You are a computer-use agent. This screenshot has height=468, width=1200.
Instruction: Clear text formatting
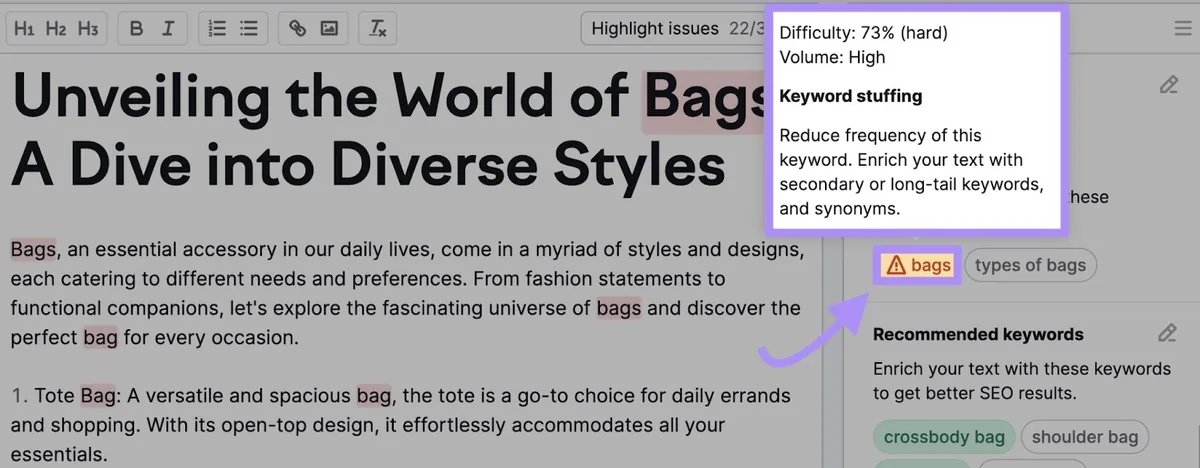click(378, 29)
